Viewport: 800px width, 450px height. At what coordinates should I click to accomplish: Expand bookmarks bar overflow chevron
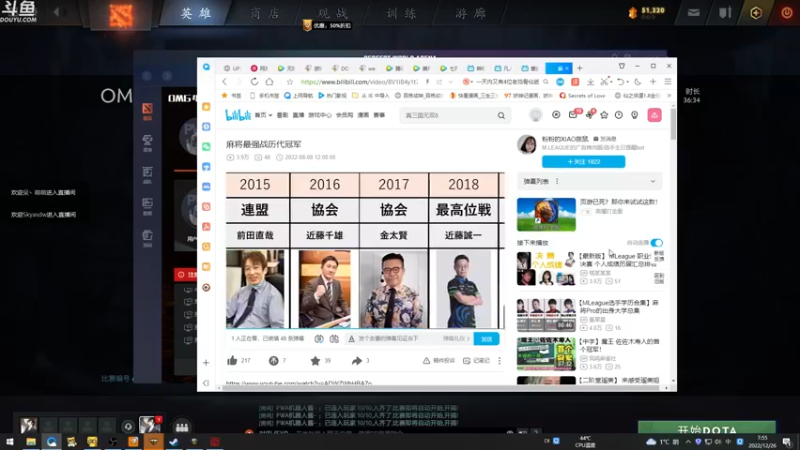coord(669,95)
